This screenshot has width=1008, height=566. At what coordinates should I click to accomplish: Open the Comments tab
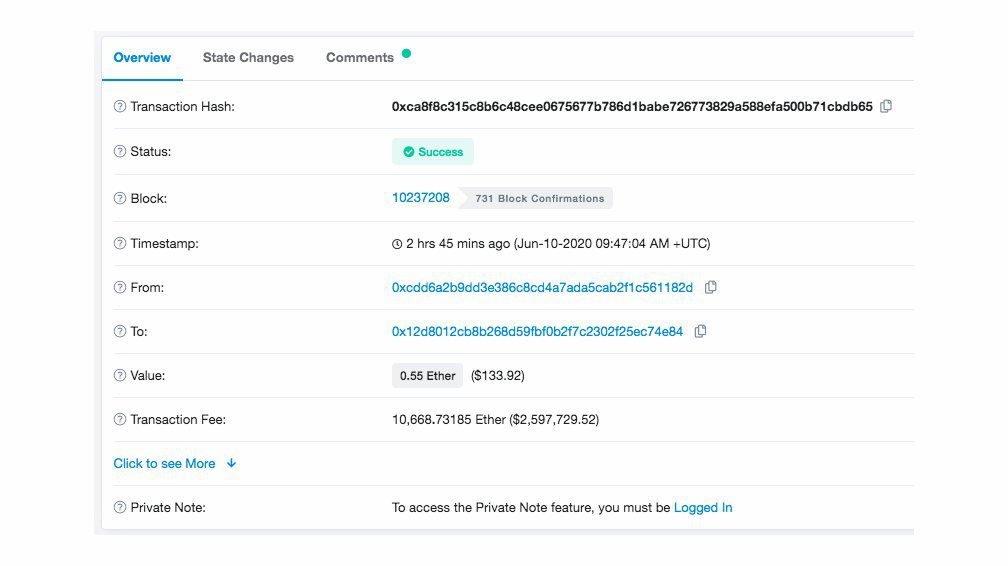[x=359, y=58]
